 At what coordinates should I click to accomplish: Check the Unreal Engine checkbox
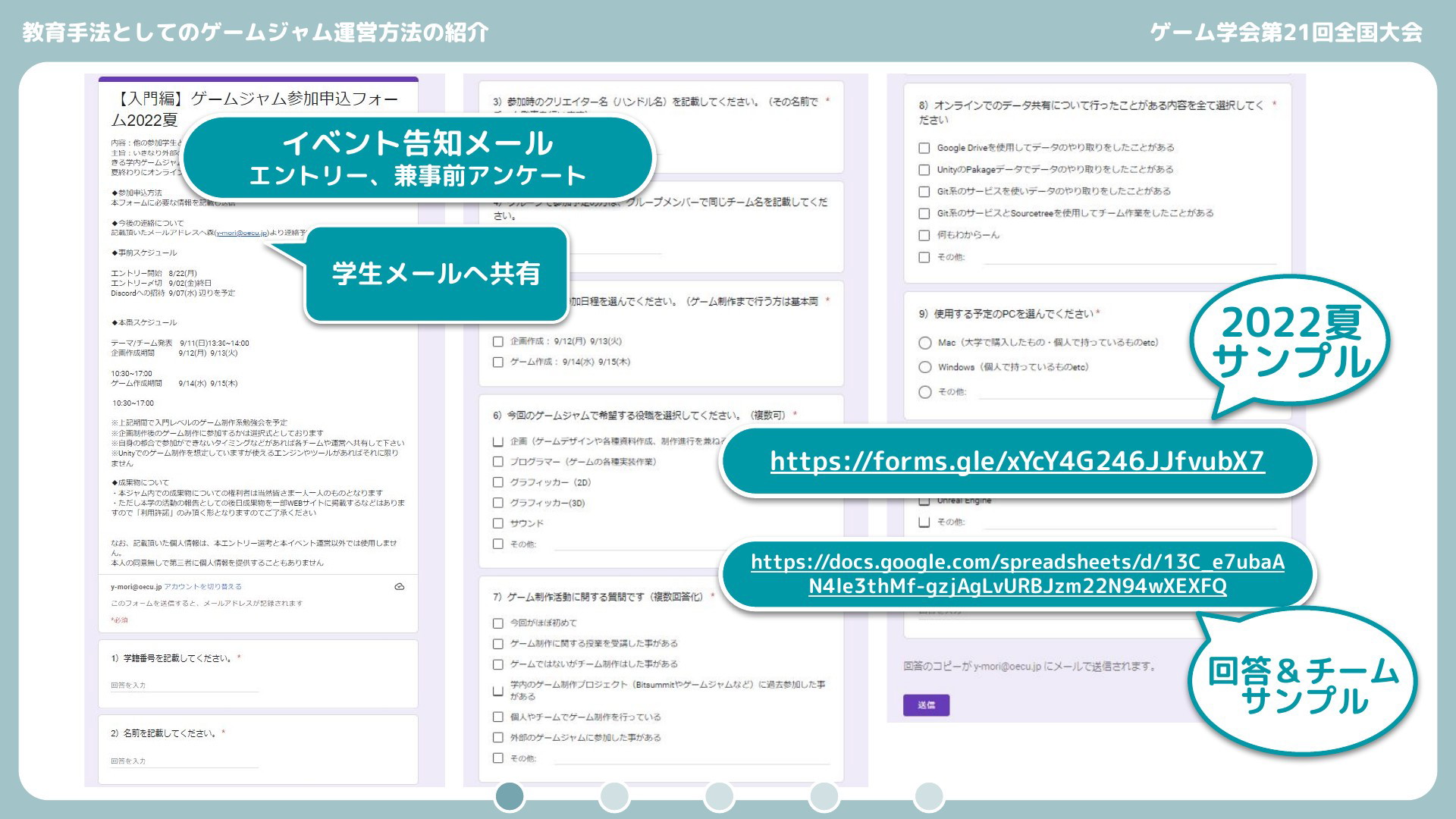click(x=924, y=500)
